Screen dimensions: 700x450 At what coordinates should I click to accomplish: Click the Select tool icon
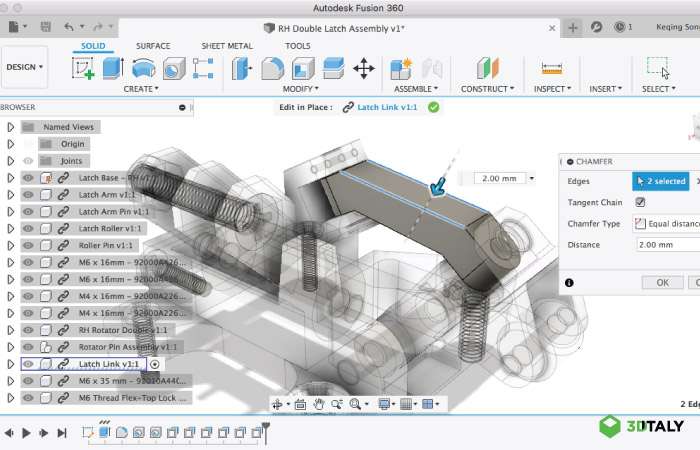click(x=658, y=68)
